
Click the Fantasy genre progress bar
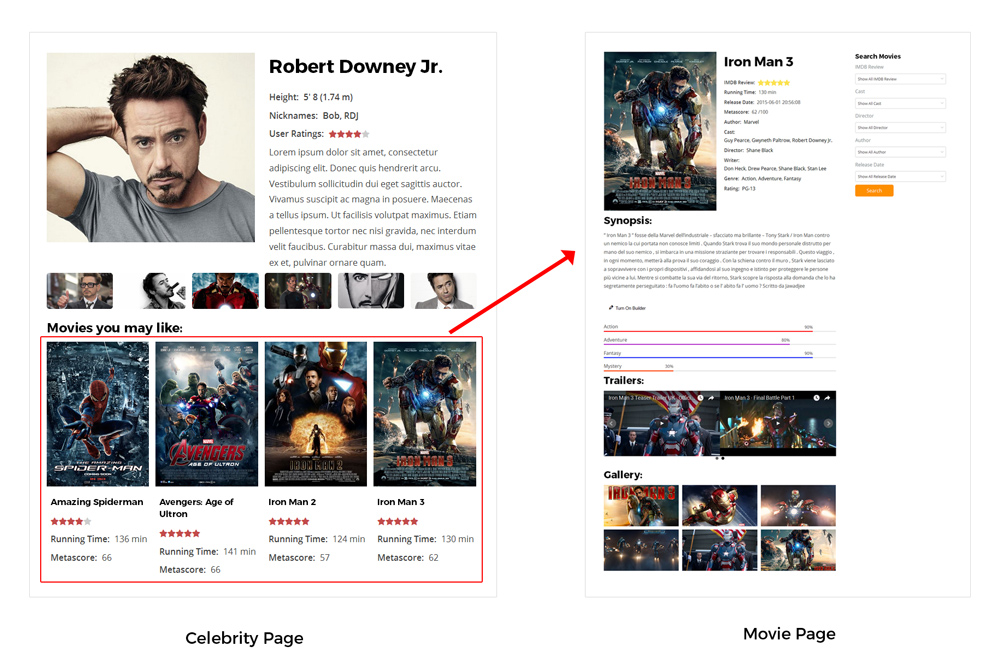tap(719, 357)
